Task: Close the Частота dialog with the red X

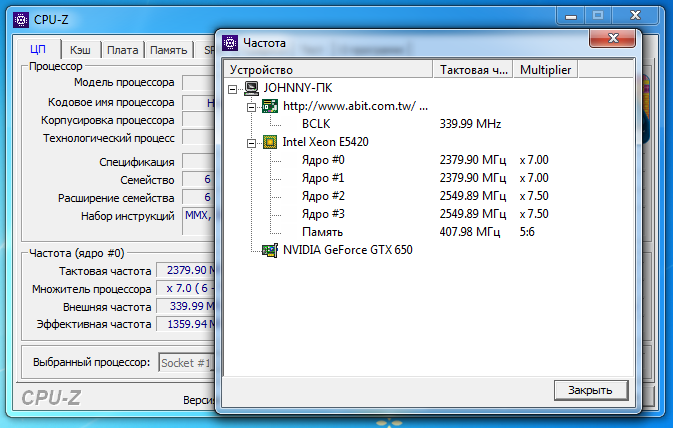Action: tap(613, 38)
